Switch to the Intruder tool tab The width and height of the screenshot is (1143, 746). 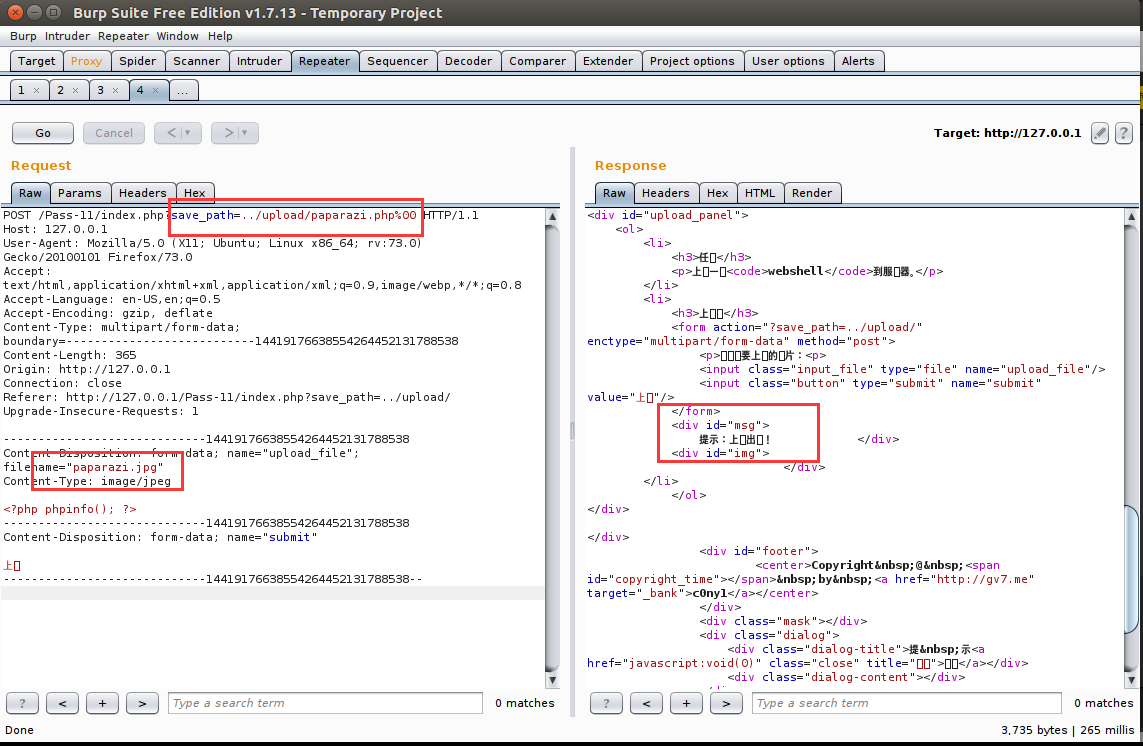[260, 61]
